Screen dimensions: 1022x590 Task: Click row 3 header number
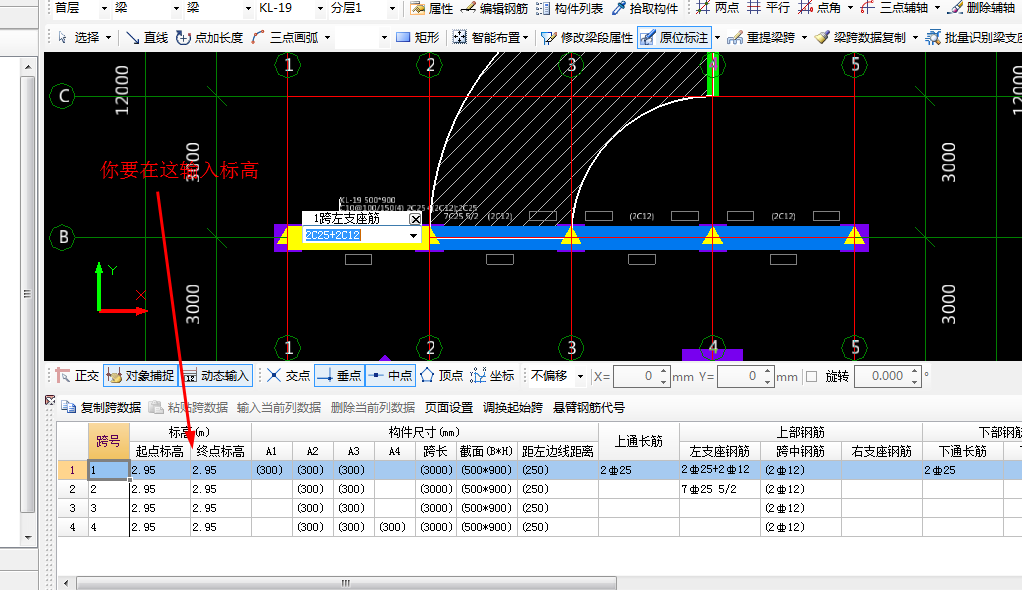pyautogui.click(x=72, y=508)
